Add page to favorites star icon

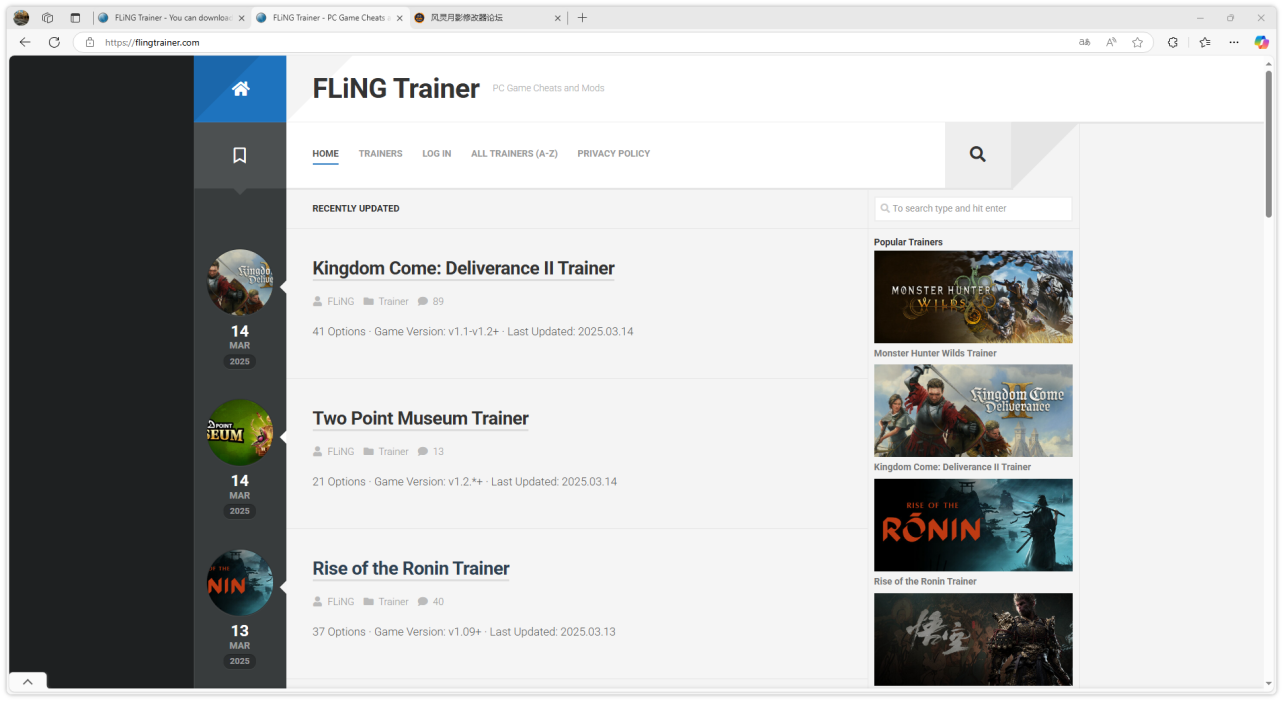click(1137, 42)
